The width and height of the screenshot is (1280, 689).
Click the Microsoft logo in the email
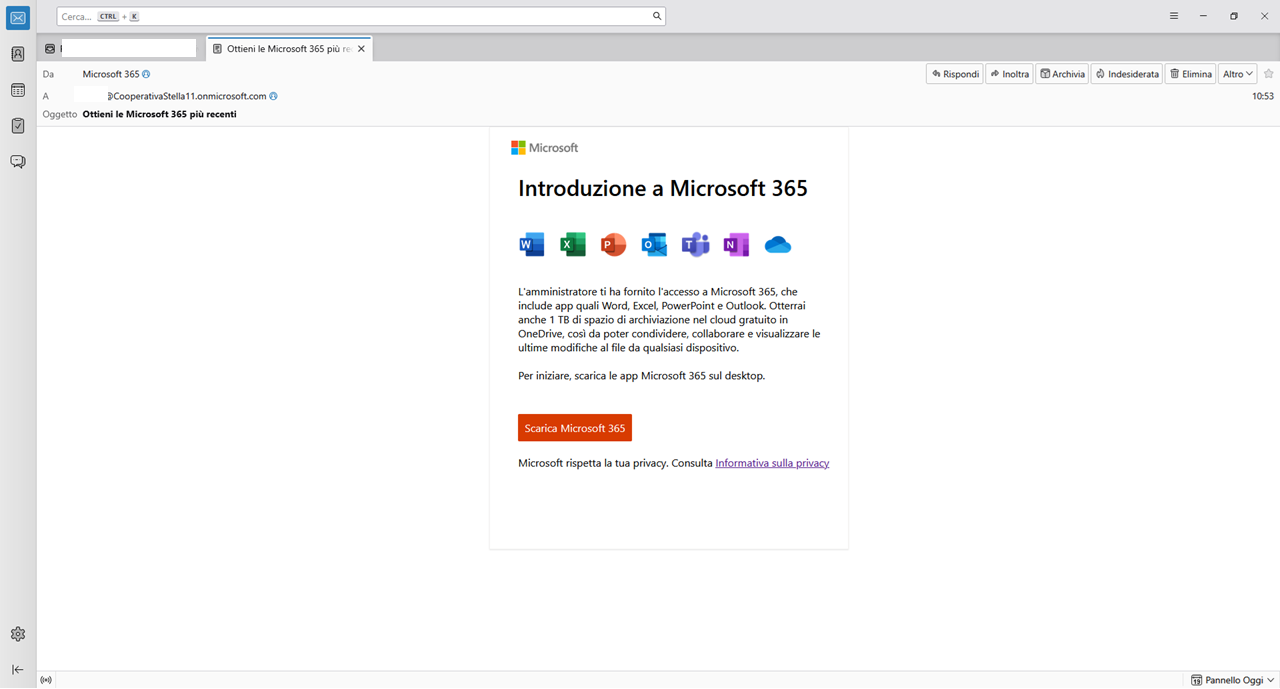pyautogui.click(x=545, y=148)
